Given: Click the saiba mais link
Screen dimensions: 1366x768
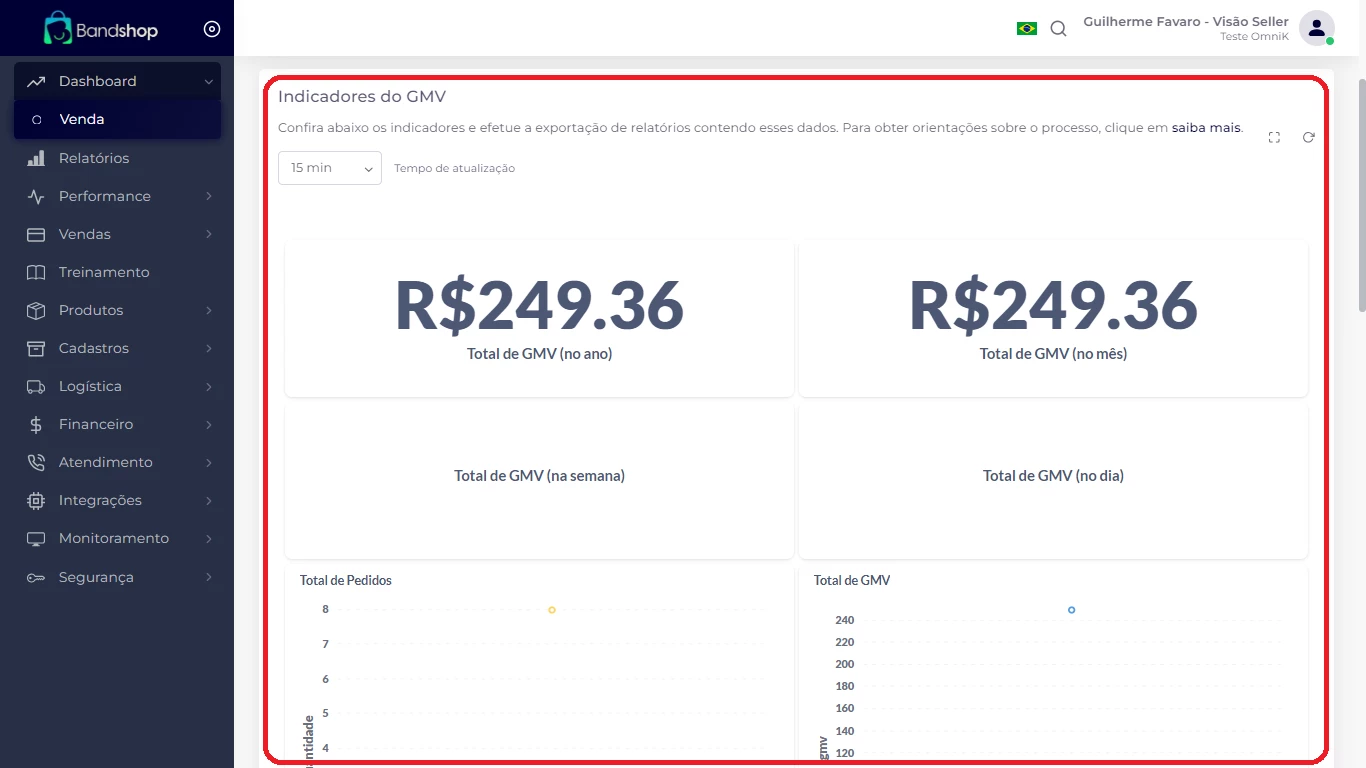Looking at the screenshot, I should tap(1206, 128).
